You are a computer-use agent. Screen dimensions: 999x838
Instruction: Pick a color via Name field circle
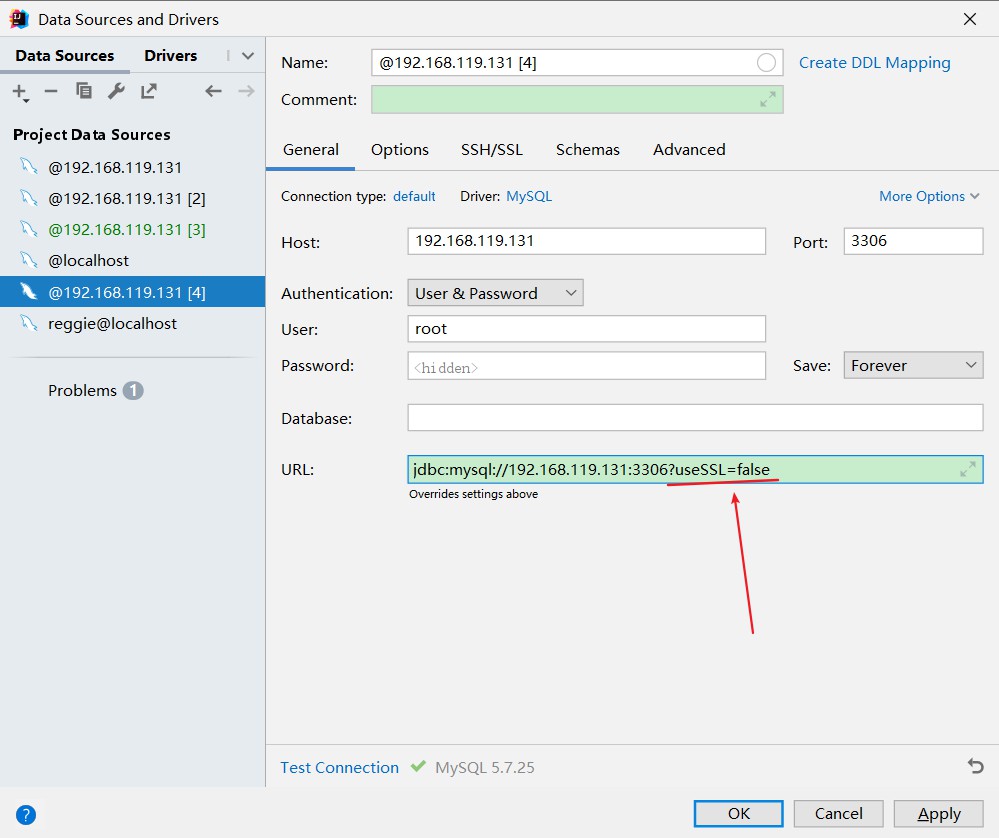[766, 62]
